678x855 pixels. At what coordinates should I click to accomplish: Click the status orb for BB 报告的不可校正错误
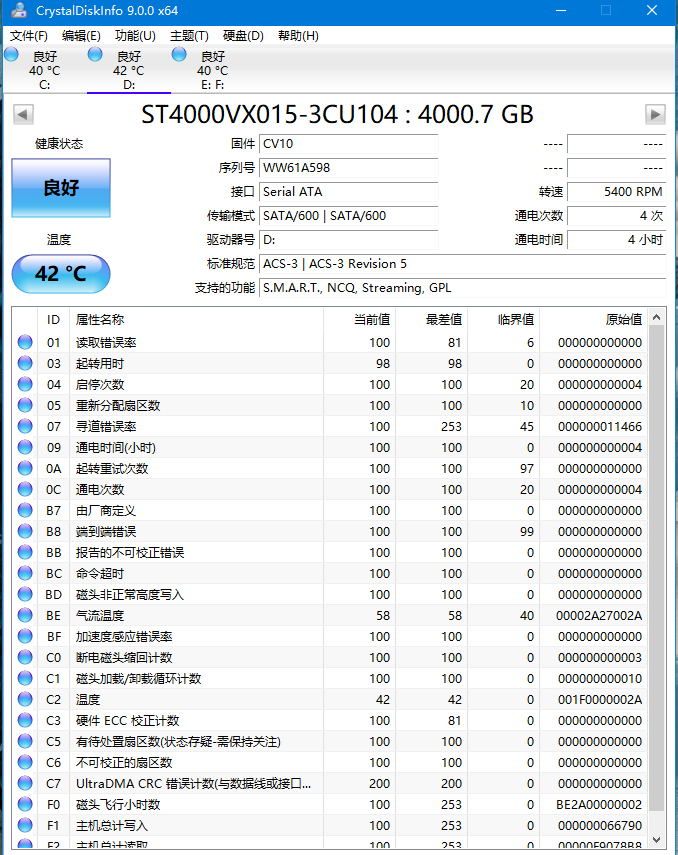tap(25, 552)
